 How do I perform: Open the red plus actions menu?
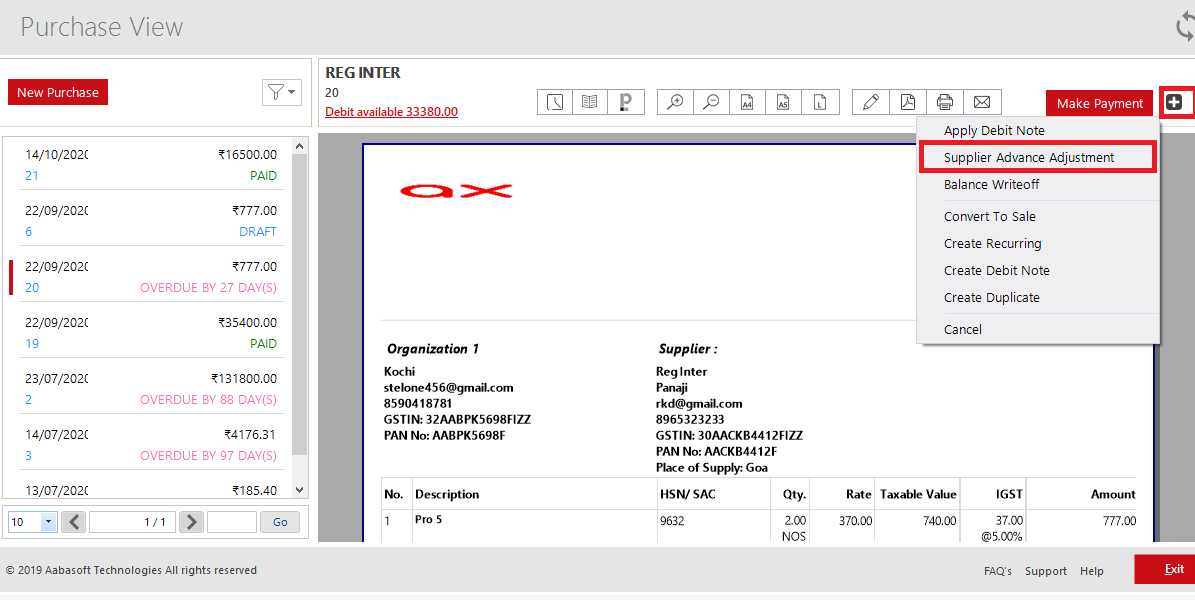(x=1176, y=101)
